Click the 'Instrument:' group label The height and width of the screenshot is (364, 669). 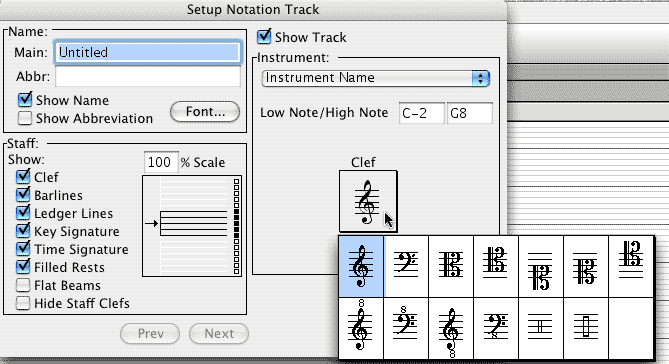pos(293,58)
